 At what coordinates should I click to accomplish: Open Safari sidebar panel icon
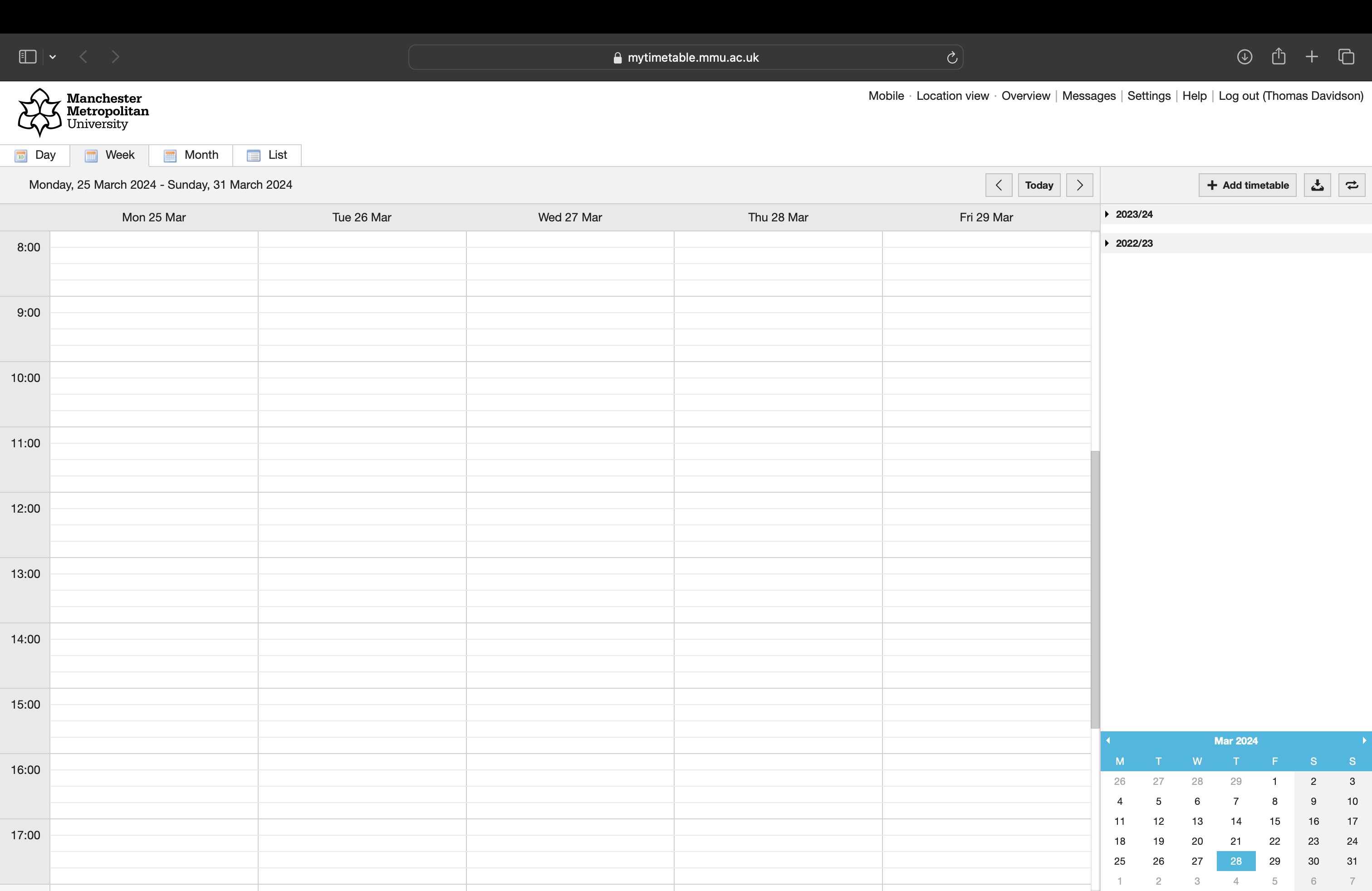coord(28,56)
